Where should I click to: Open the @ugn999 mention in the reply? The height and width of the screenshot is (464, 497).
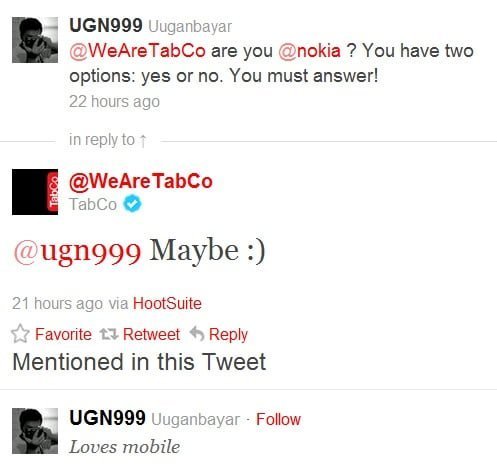coord(77,251)
